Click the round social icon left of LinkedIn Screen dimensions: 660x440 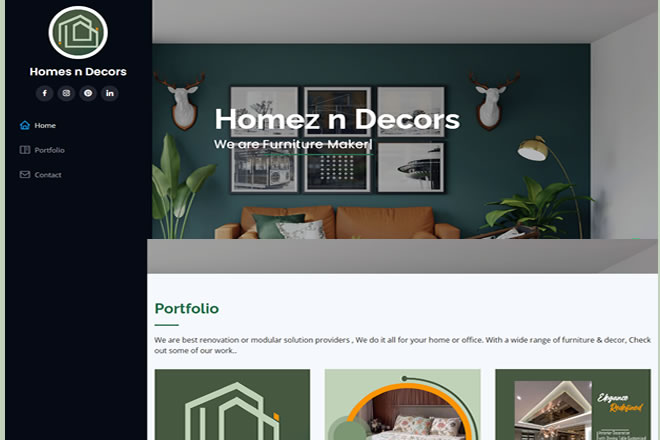(88, 93)
